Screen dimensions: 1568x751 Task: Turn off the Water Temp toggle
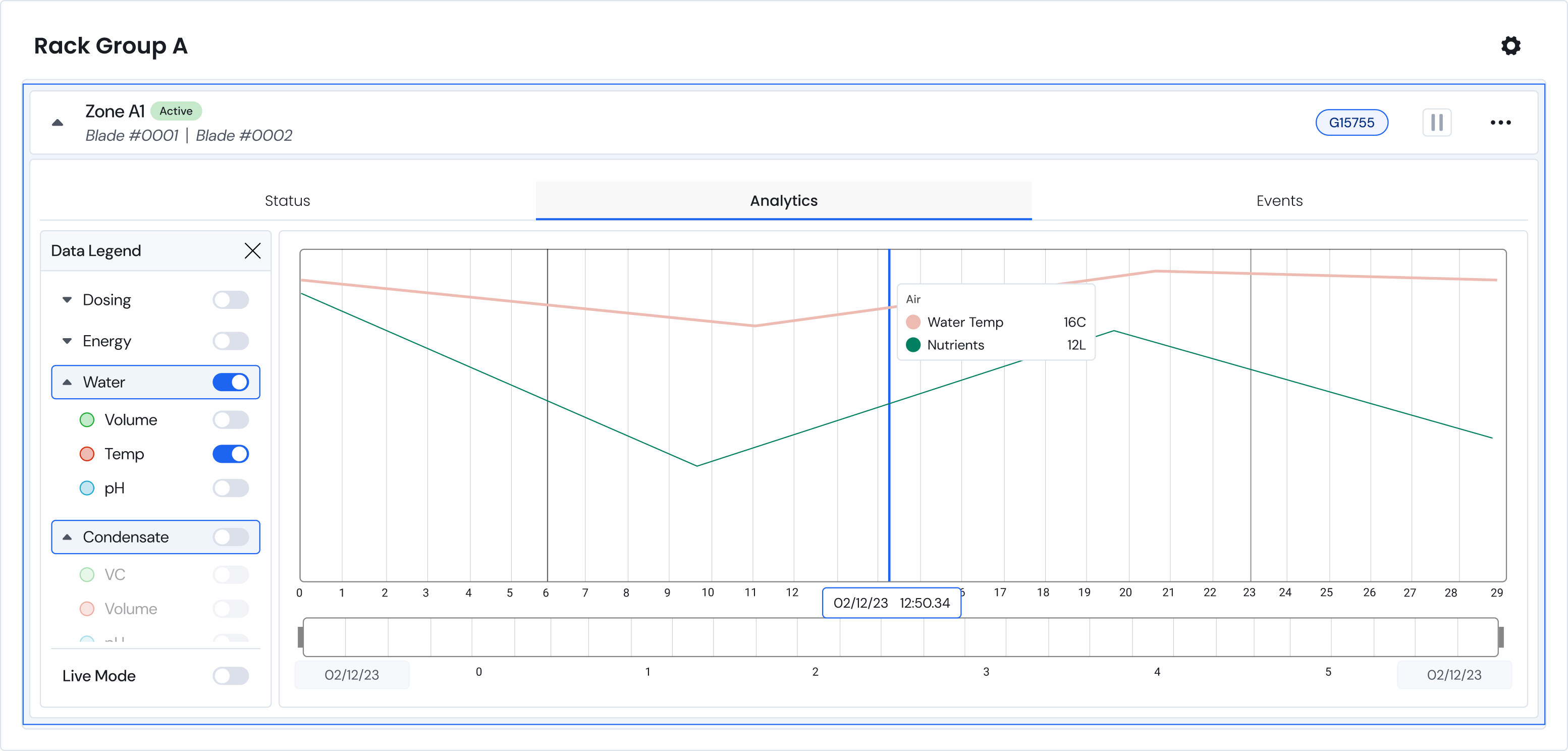click(231, 454)
